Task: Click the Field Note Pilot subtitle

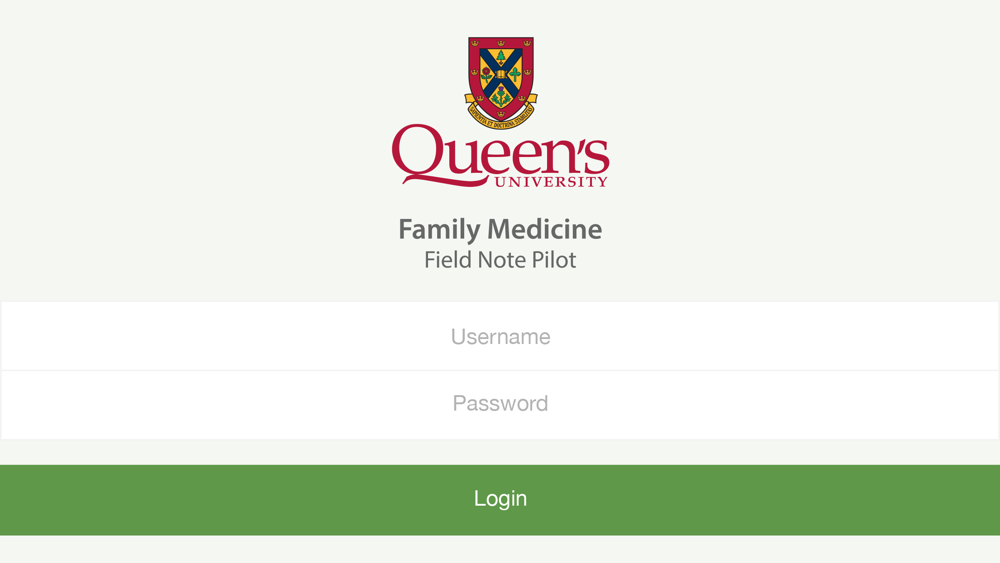Action: tap(500, 260)
